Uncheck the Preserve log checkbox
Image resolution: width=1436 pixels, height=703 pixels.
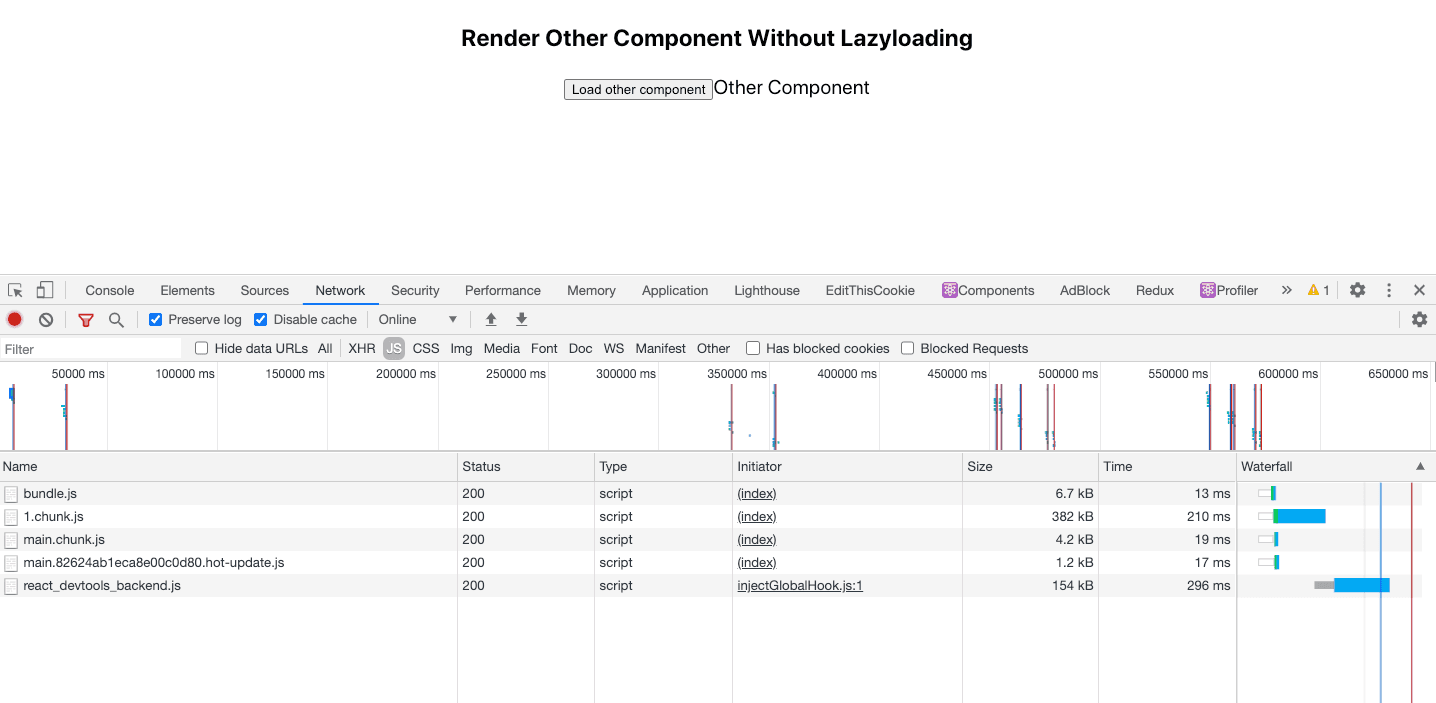tap(156, 320)
